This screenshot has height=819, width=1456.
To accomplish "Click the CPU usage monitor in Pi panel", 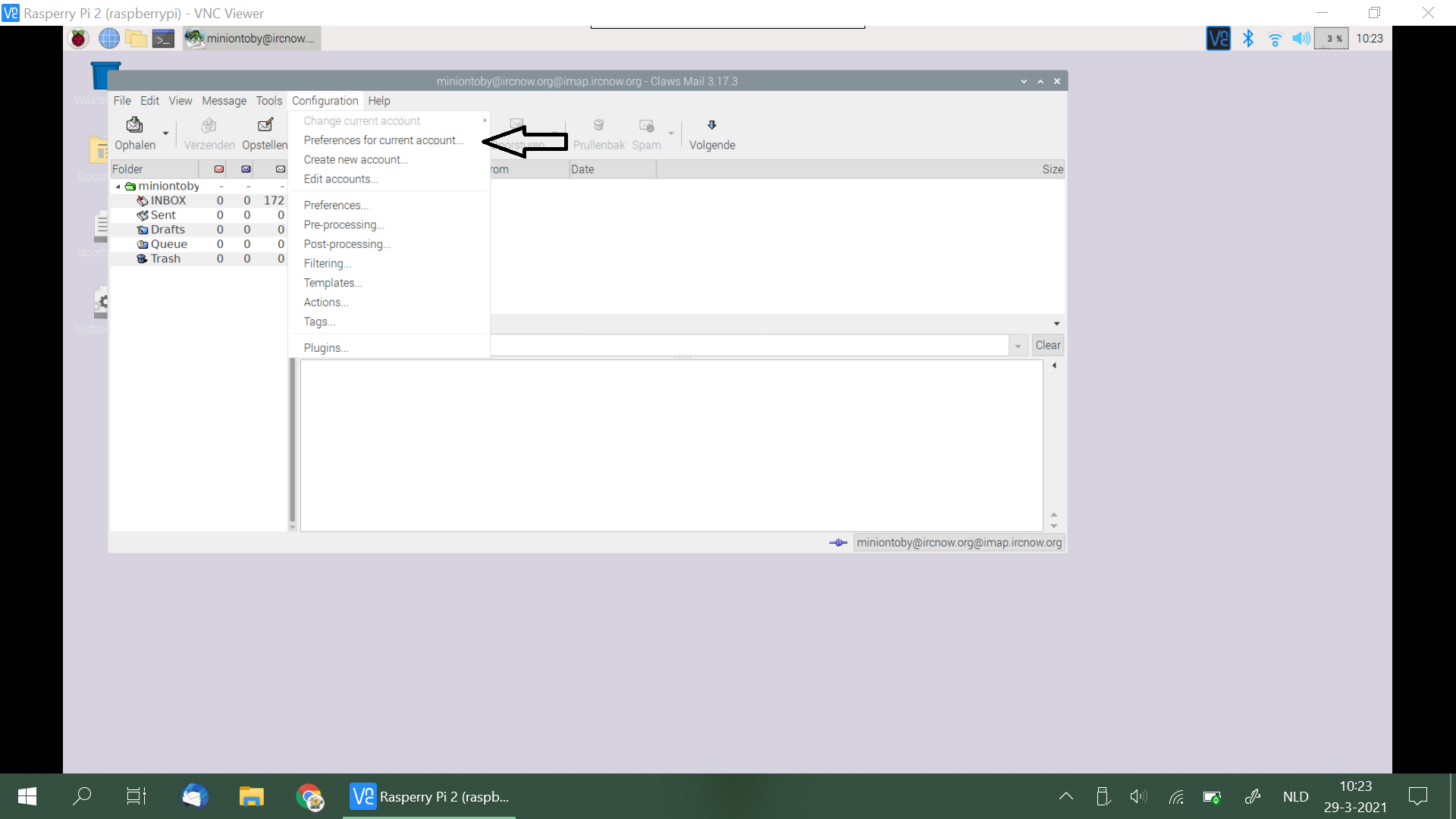I will pyautogui.click(x=1332, y=39).
